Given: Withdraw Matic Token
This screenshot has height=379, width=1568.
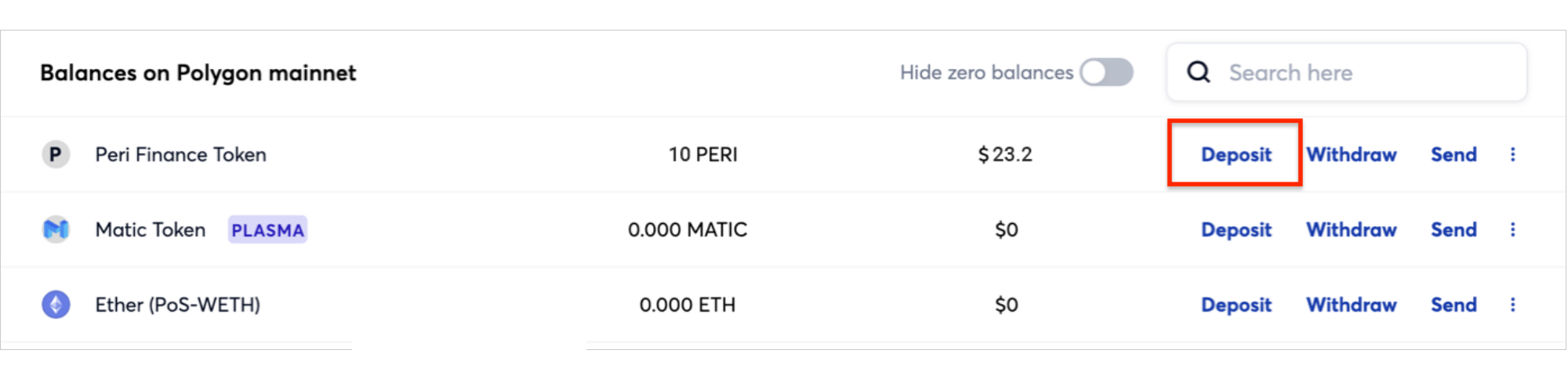Looking at the screenshot, I should coord(1352,229).
